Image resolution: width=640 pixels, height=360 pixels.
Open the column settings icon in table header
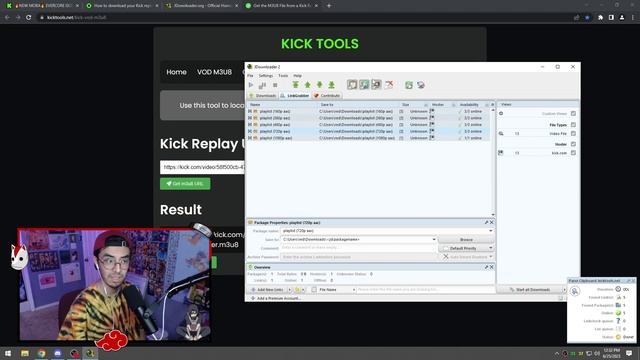click(x=492, y=105)
